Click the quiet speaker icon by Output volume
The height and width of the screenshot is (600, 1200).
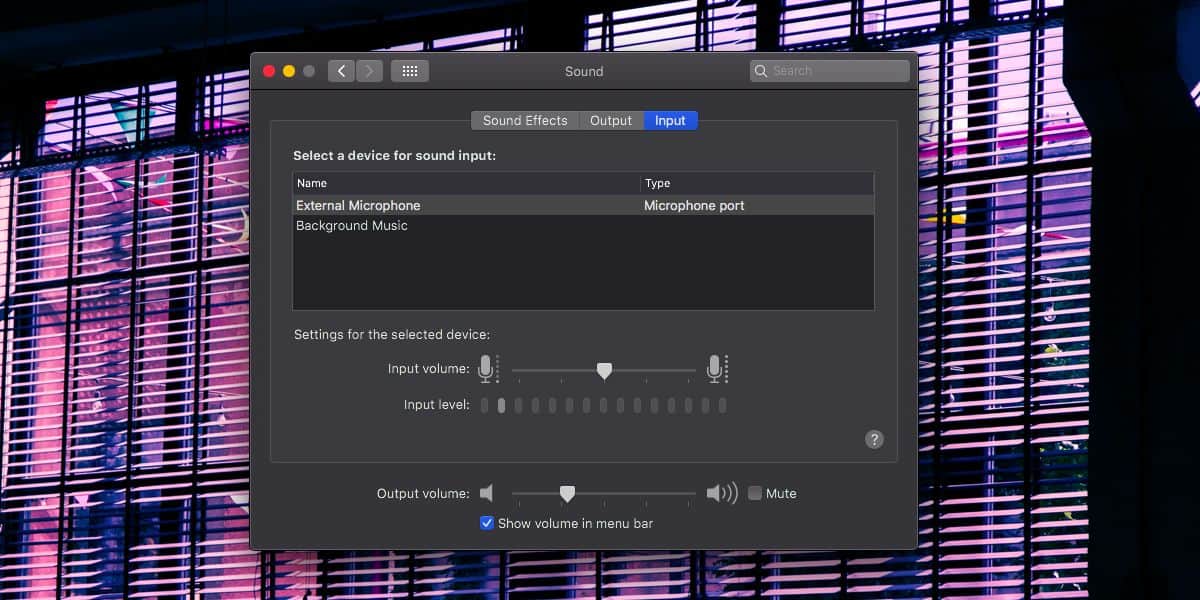[487, 493]
